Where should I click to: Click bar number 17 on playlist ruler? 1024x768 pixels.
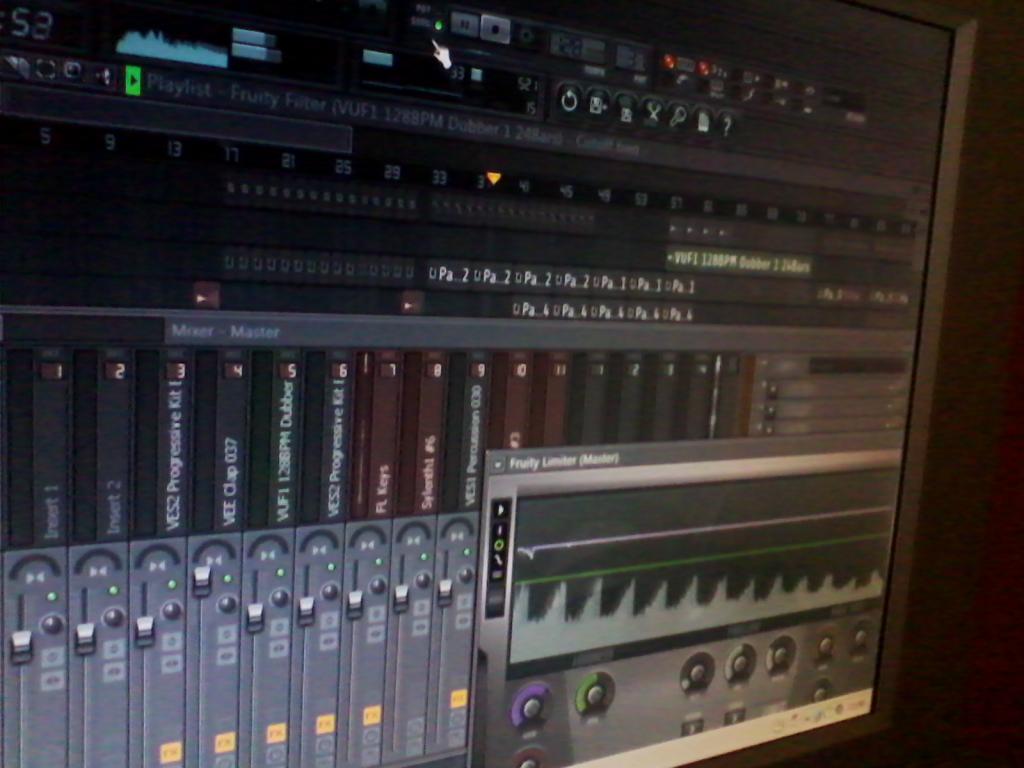[231, 154]
